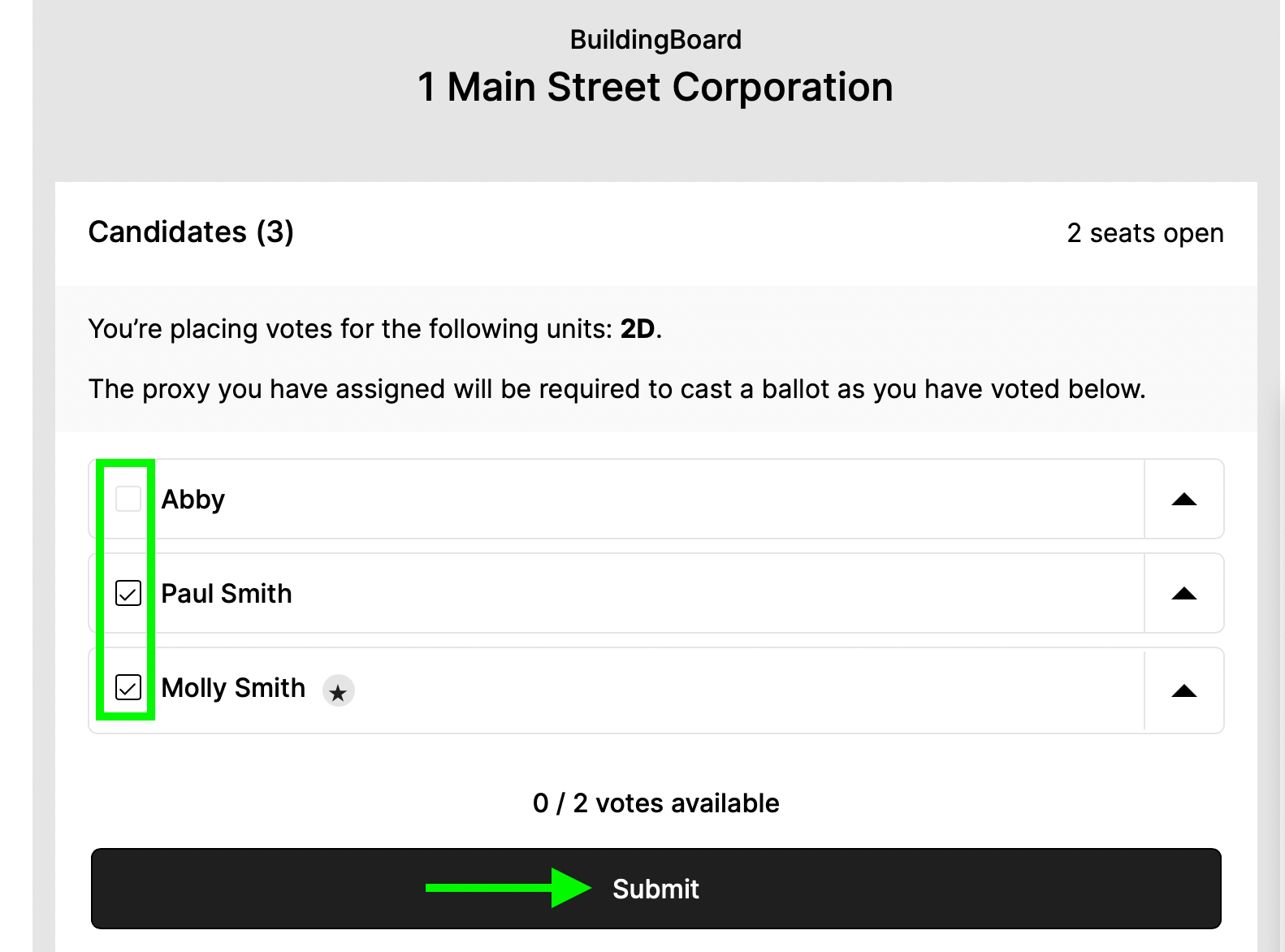Viewport: 1285px width, 952px height.
Task: Uncheck Molly Smith's vote checkbox
Action: click(126, 688)
